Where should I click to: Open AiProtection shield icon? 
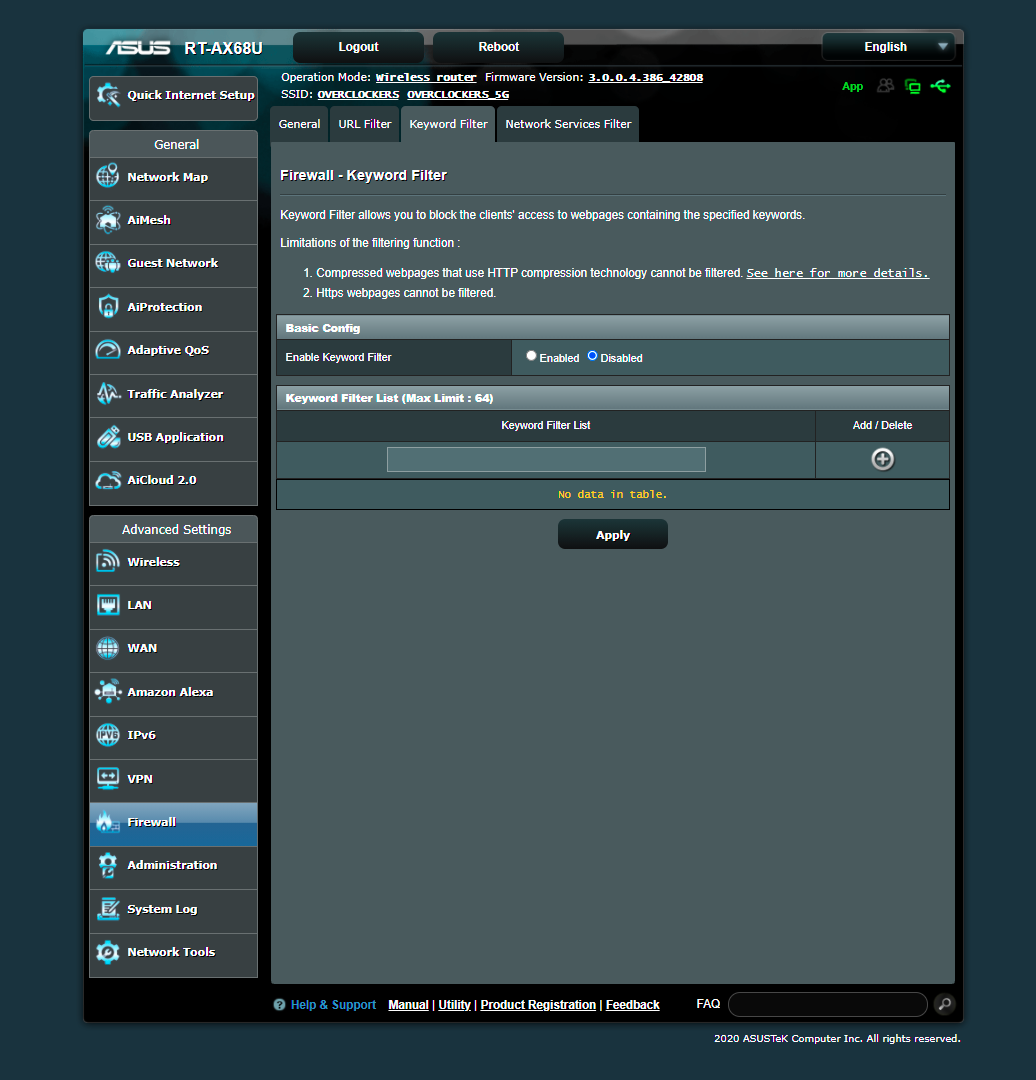click(107, 307)
